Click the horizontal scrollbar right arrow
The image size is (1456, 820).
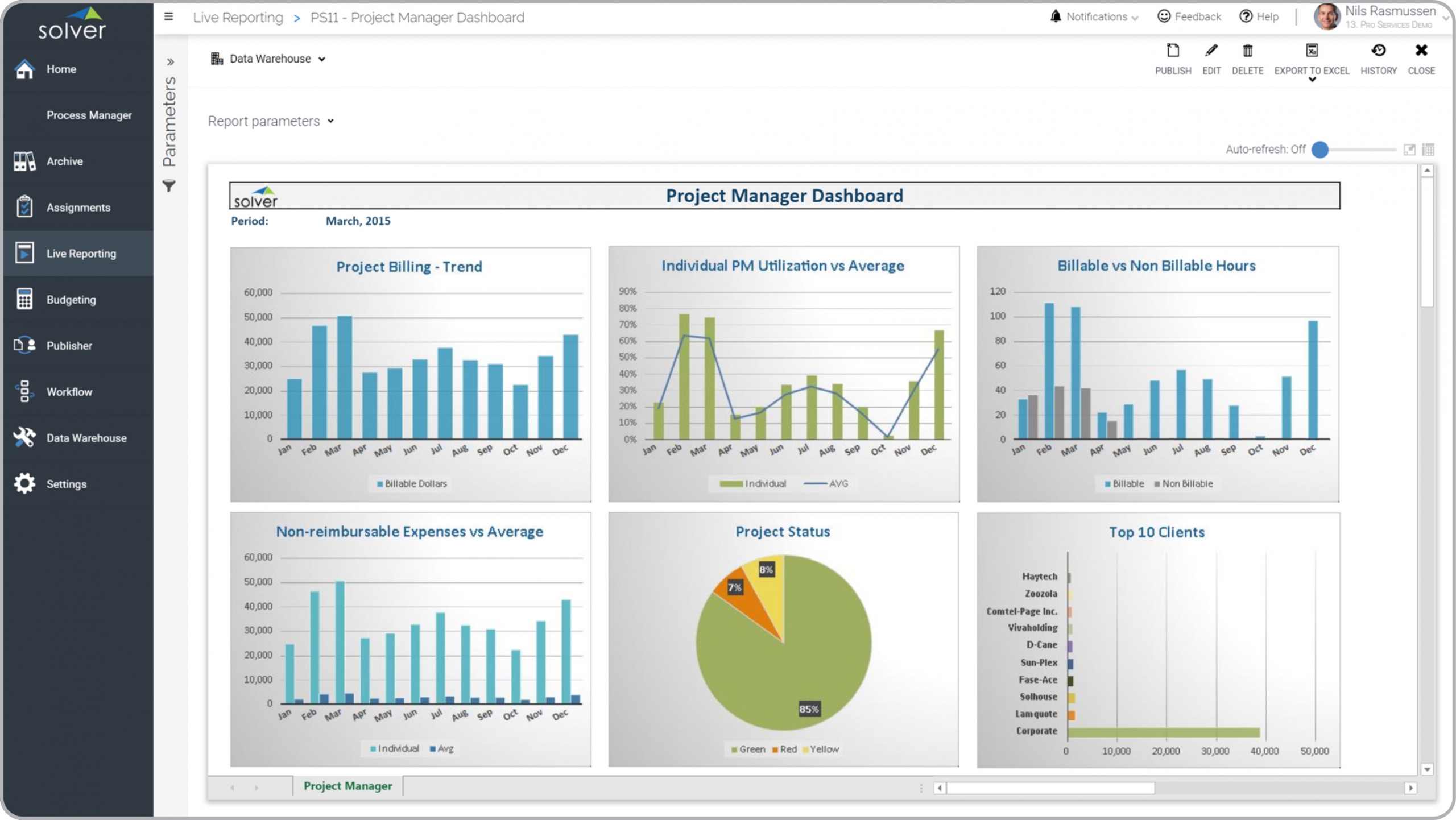[x=1410, y=788]
